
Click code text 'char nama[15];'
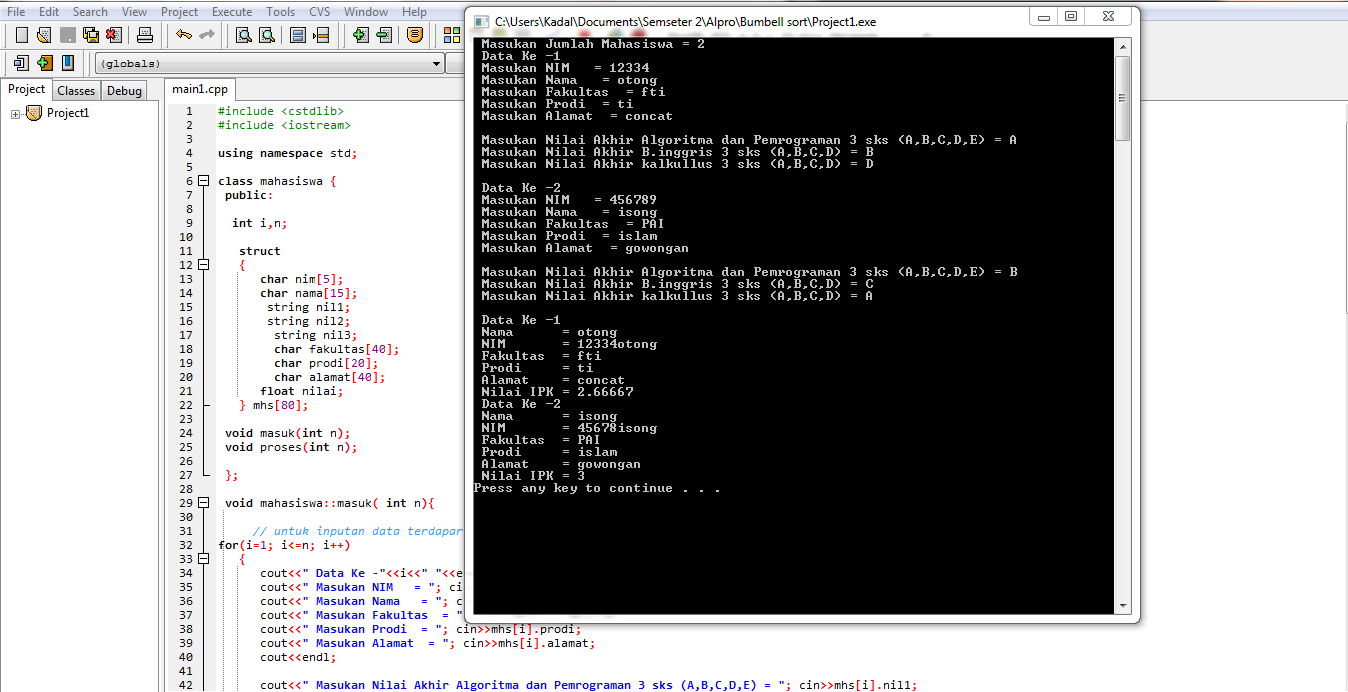pyautogui.click(x=308, y=293)
